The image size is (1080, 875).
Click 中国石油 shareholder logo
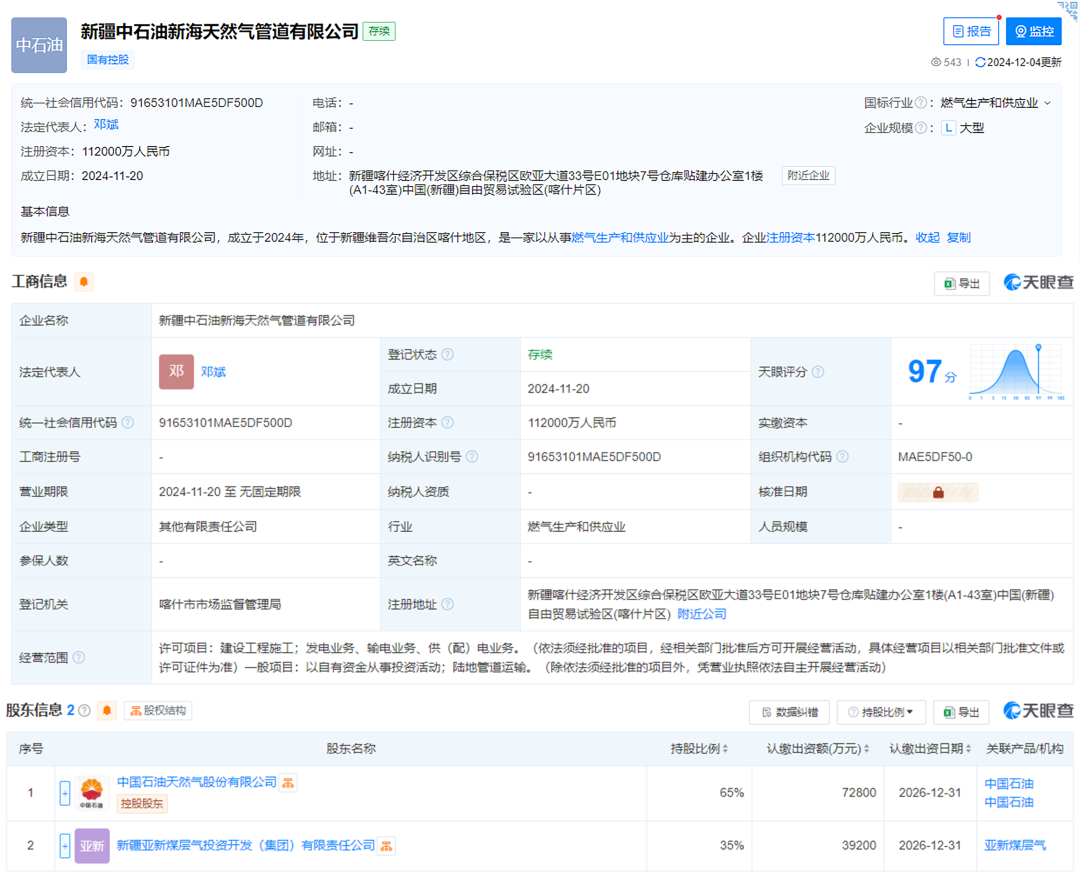[92, 793]
